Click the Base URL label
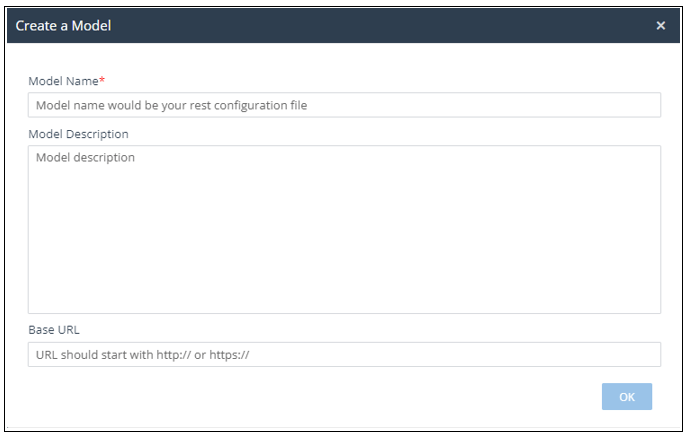Image resolution: width=688 pixels, height=438 pixels. click(x=53, y=328)
